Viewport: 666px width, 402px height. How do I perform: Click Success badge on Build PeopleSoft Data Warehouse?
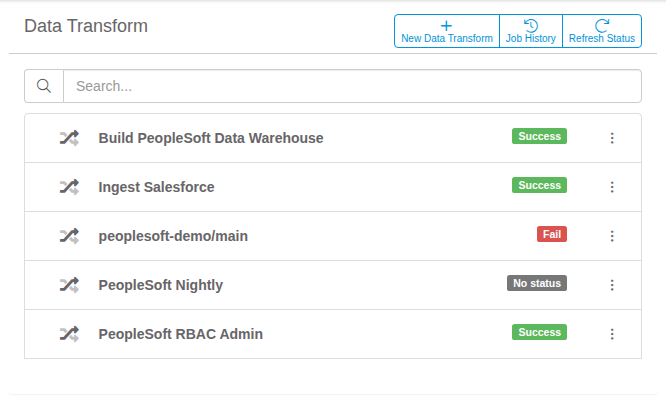539,136
